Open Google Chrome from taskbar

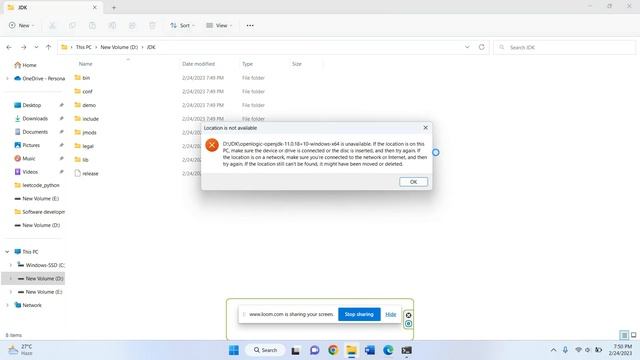coord(333,350)
